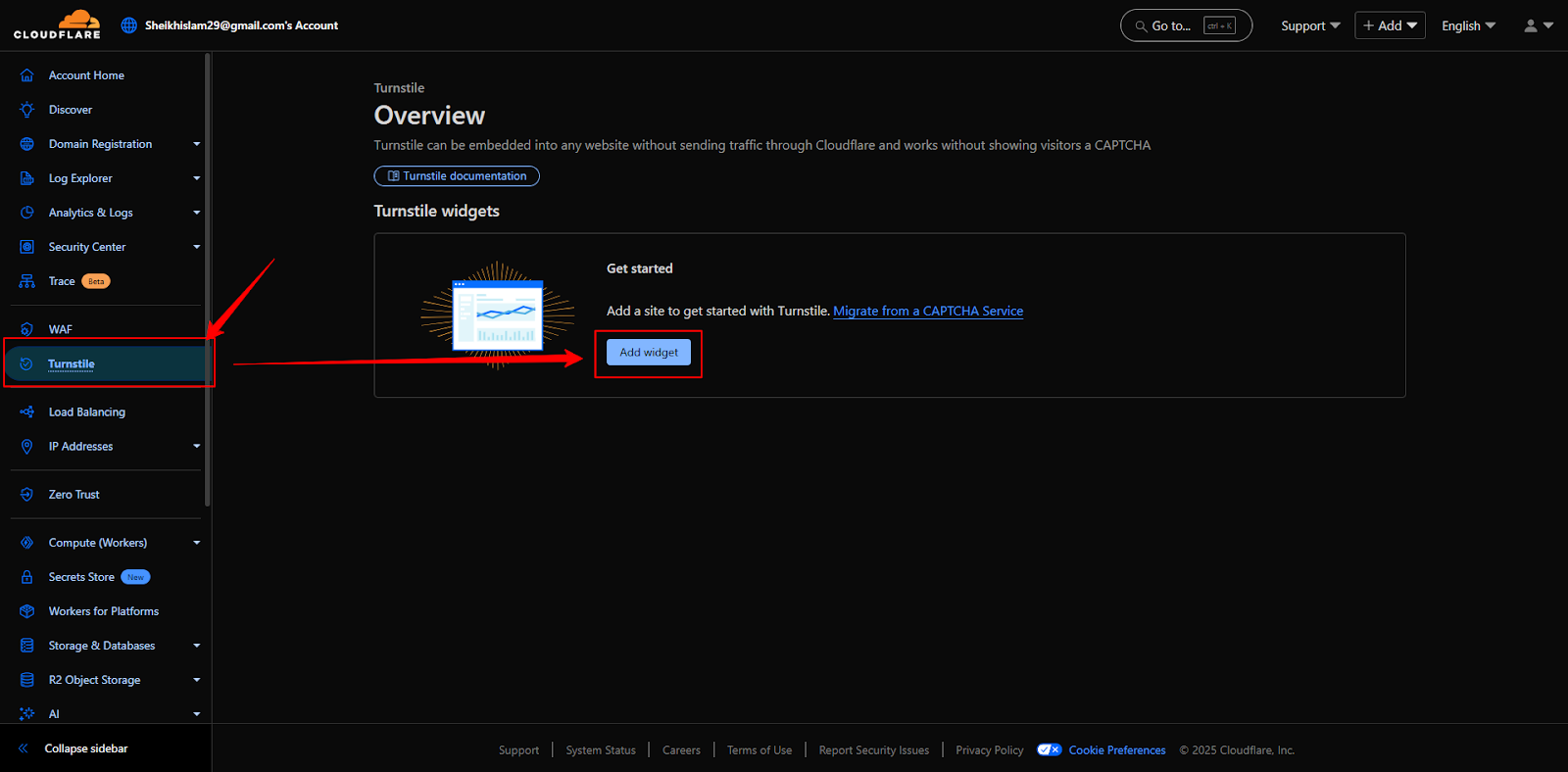Select Turnstile in the sidebar
The width and height of the screenshot is (1568, 772).
click(x=72, y=363)
